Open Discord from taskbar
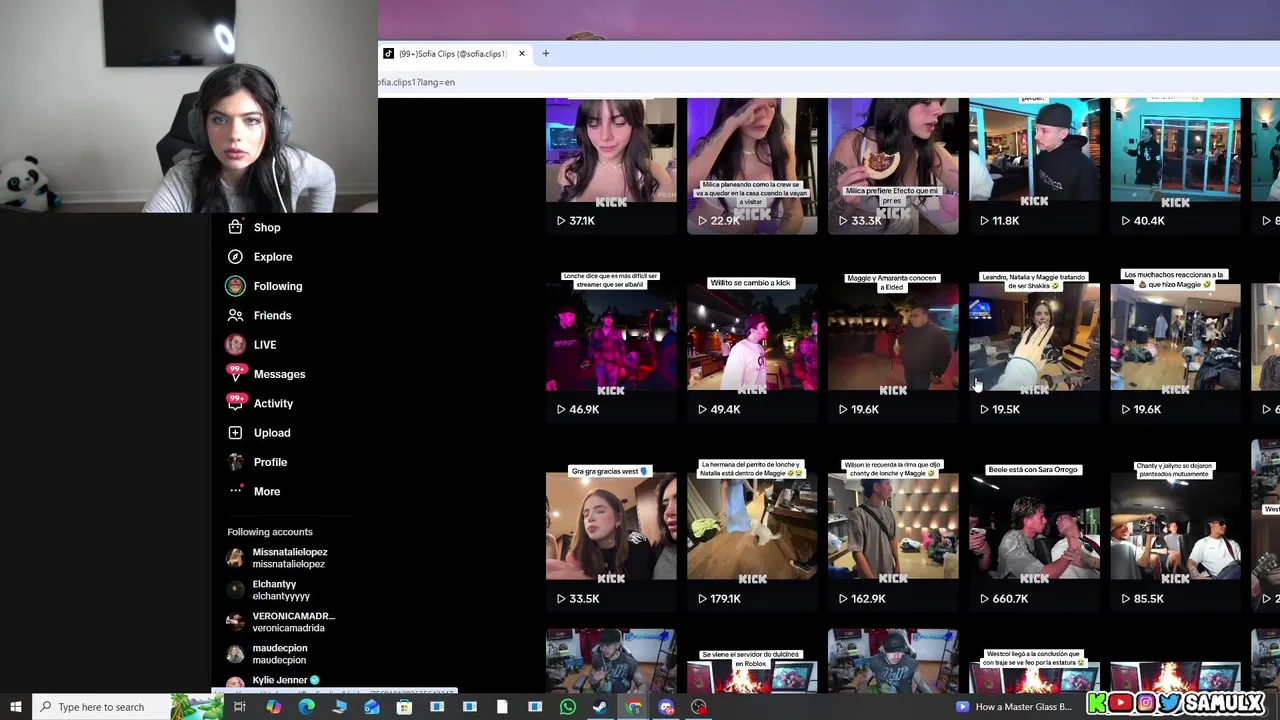The image size is (1280, 720). click(666, 707)
